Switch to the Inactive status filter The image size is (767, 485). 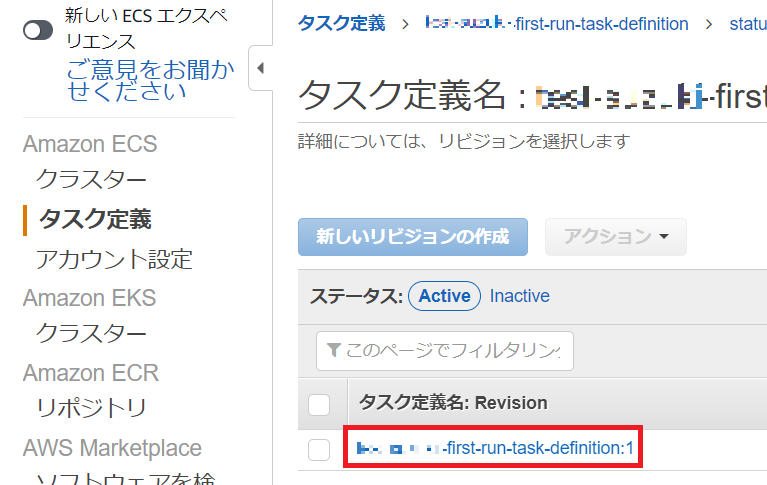(519, 296)
